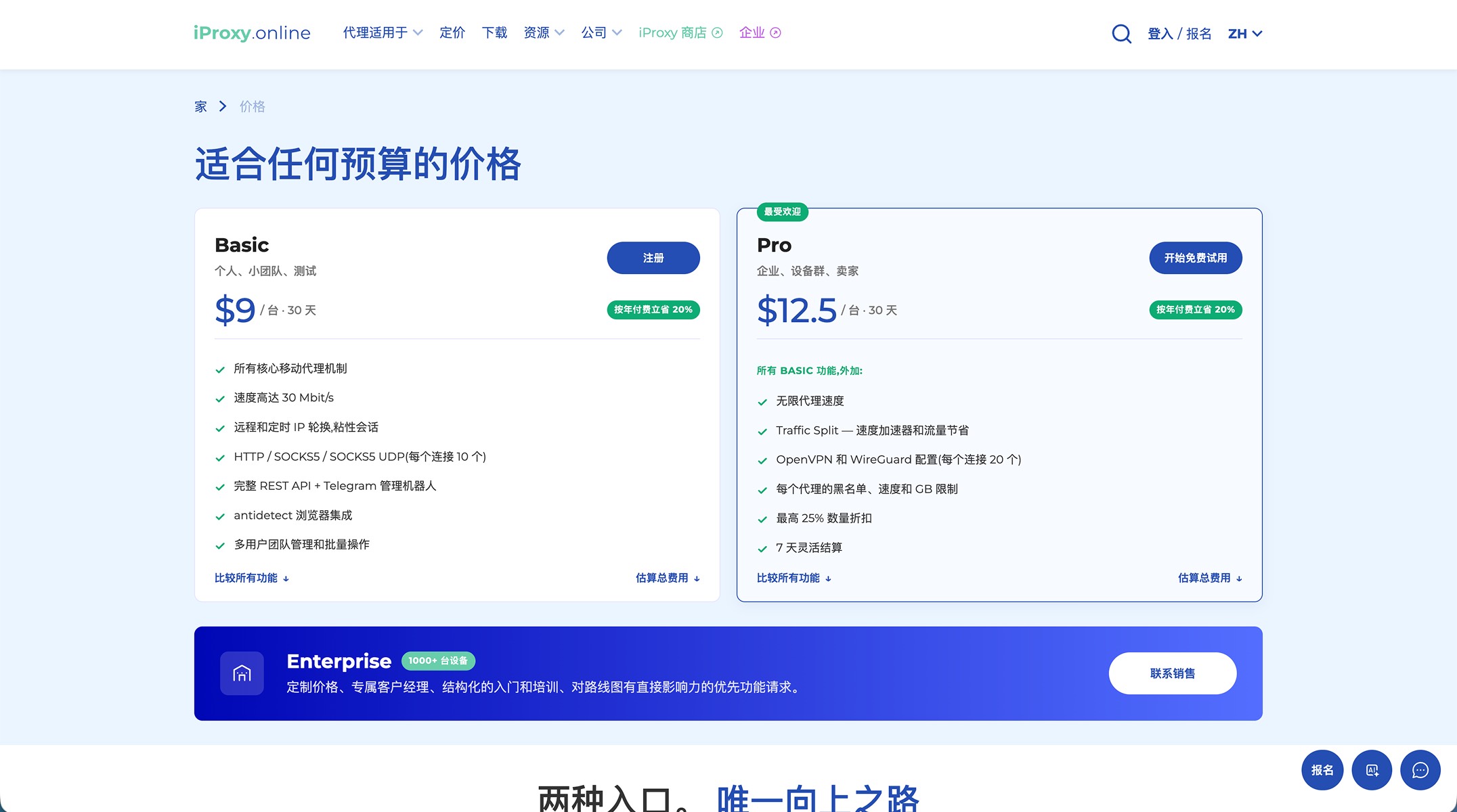
Task: Click the 联系销售 Enterprise button
Action: 1173,673
